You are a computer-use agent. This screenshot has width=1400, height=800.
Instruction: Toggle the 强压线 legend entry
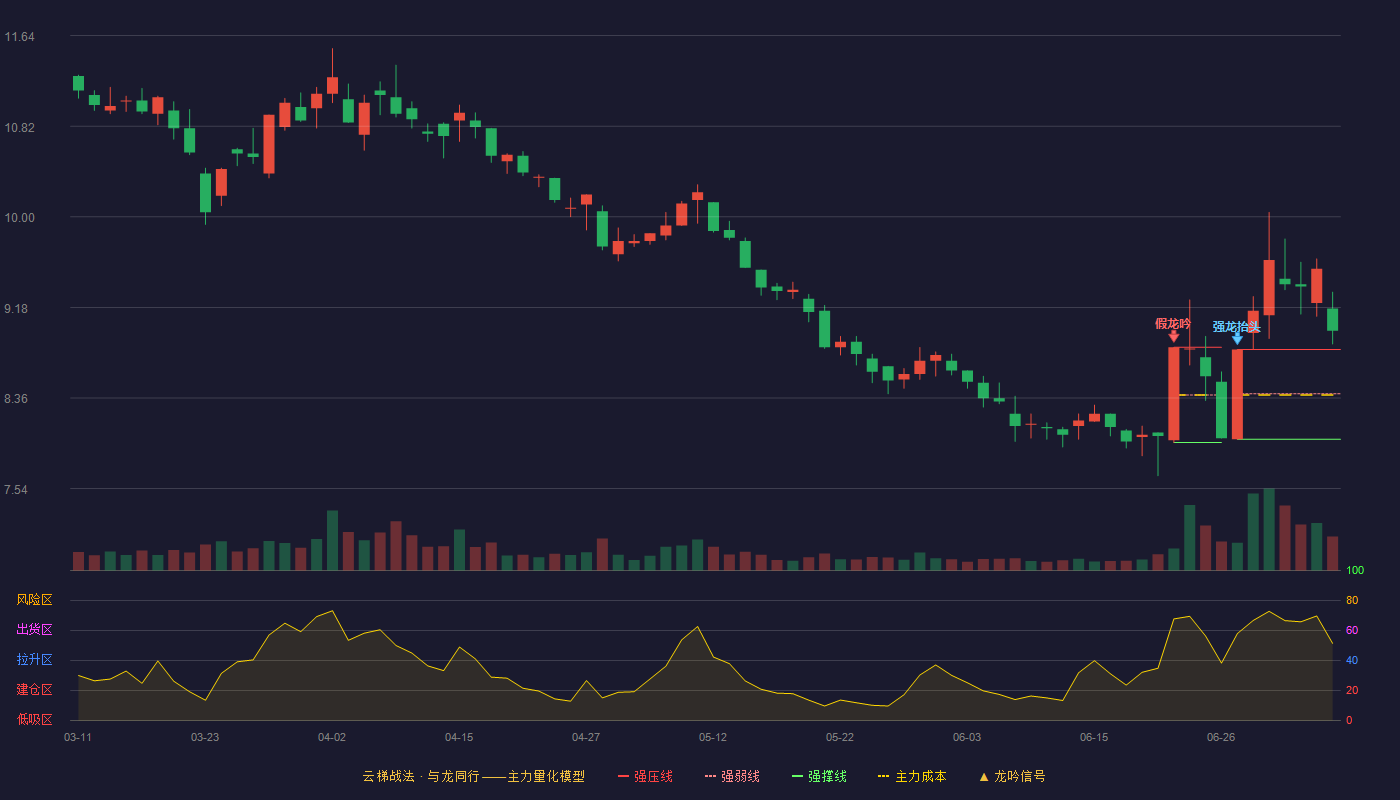[x=645, y=776]
